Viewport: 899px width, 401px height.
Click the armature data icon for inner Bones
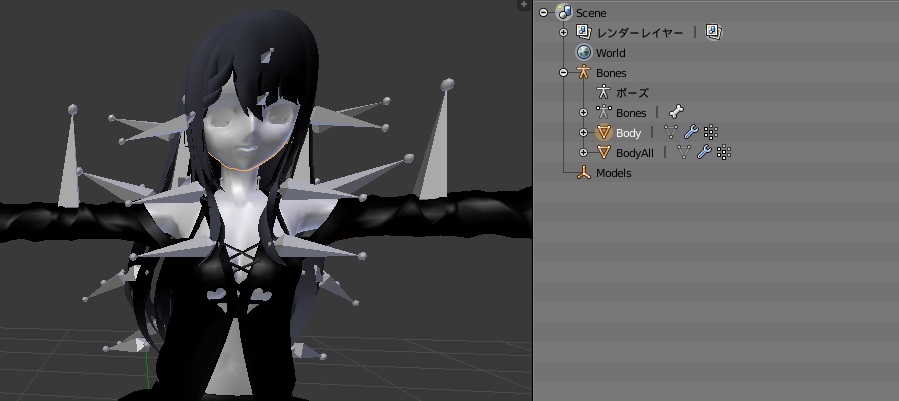click(x=603, y=112)
